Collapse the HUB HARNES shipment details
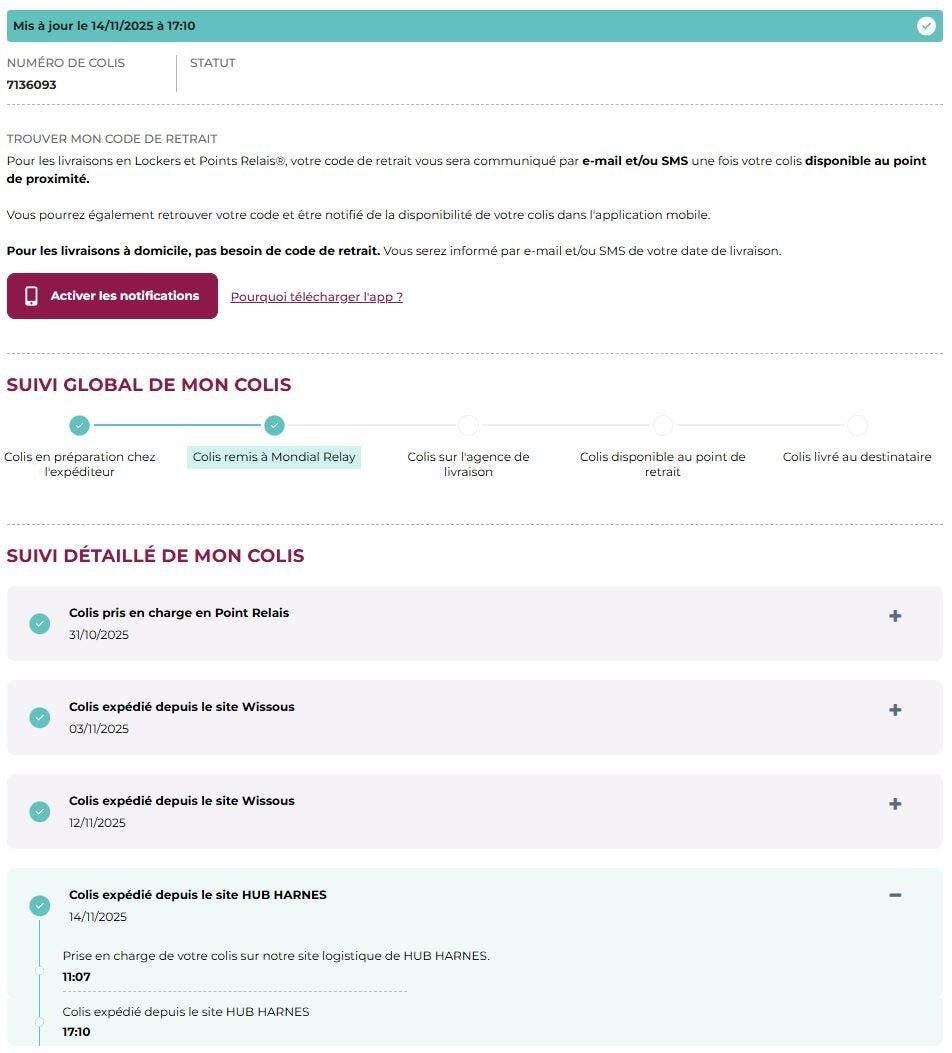952x1053 pixels. pos(895,895)
